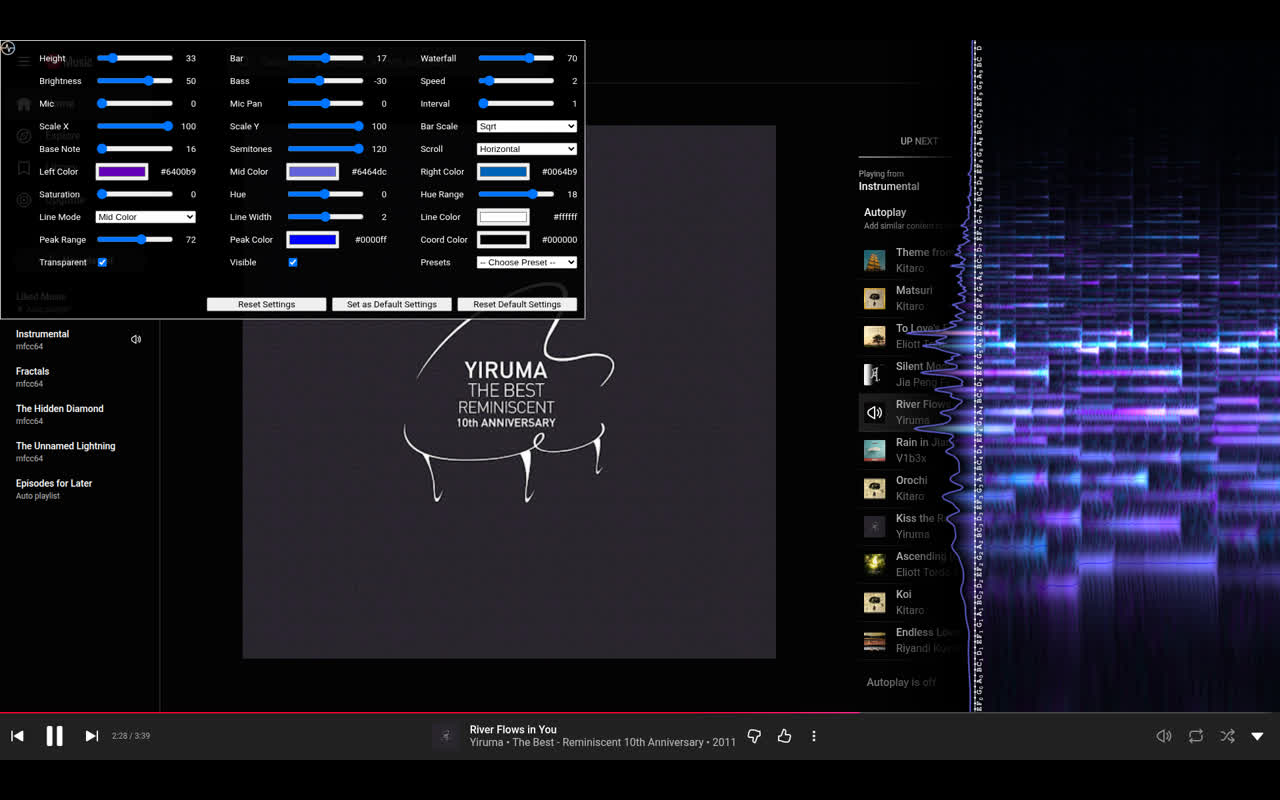Click Reset Default Settings button

point(517,304)
